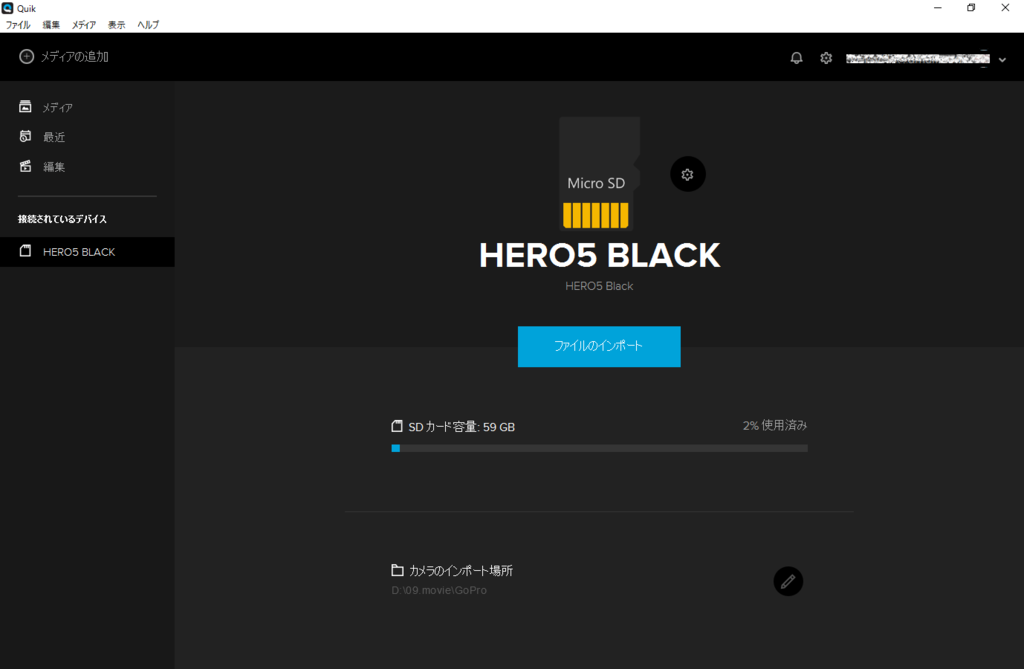Click the pencil icon to edit import location
This screenshot has width=1024, height=669.
pyautogui.click(x=788, y=581)
